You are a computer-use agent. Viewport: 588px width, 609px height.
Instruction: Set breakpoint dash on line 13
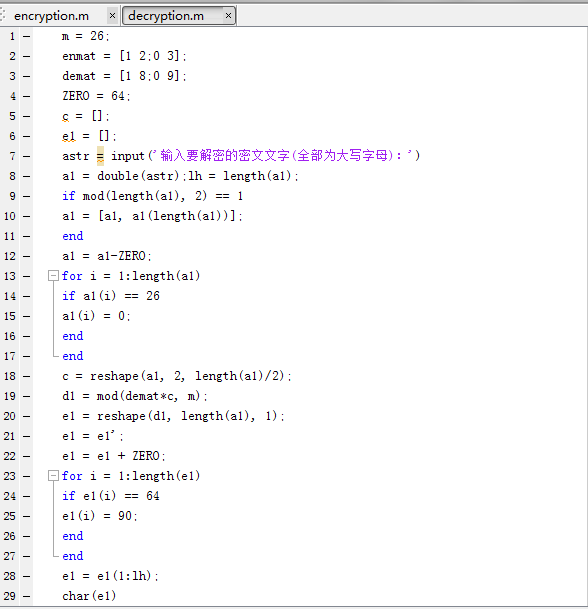[x=26, y=276]
